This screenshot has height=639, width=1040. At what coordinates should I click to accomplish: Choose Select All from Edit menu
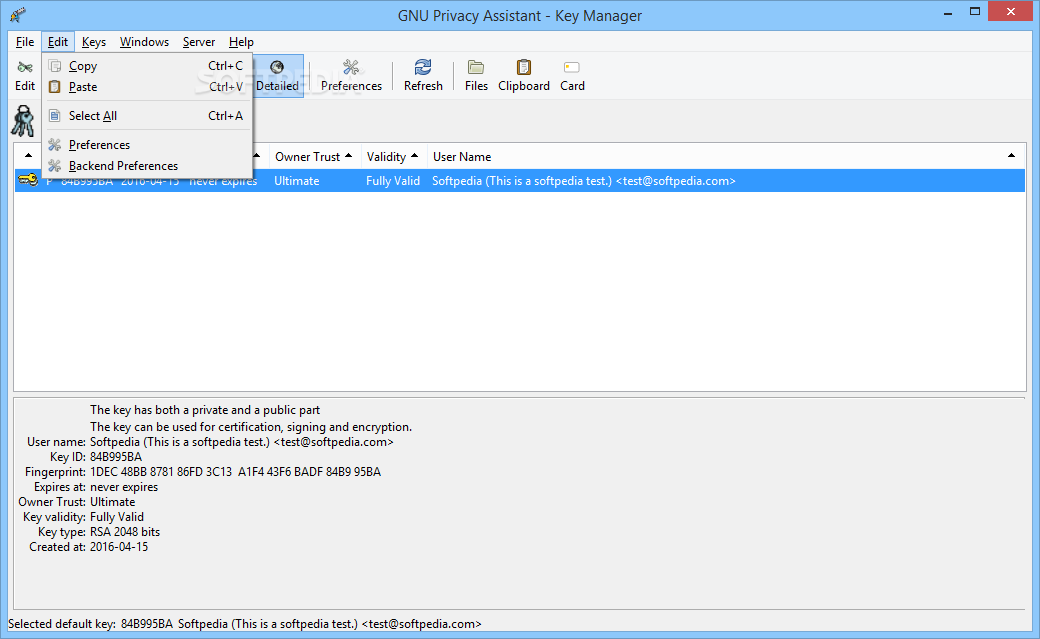click(x=147, y=115)
